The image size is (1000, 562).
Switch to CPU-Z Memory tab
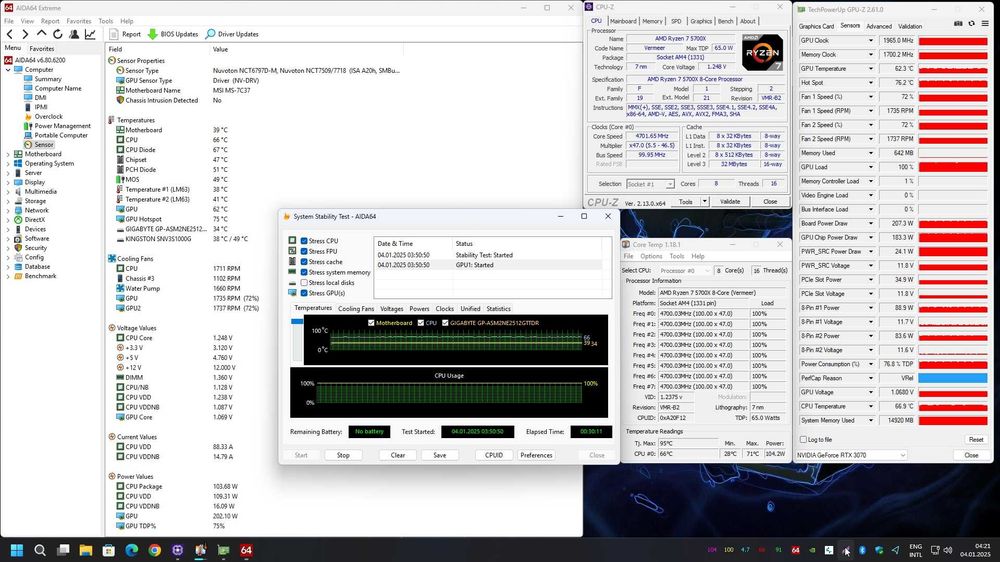pyautogui.click(x=652, y=21)
